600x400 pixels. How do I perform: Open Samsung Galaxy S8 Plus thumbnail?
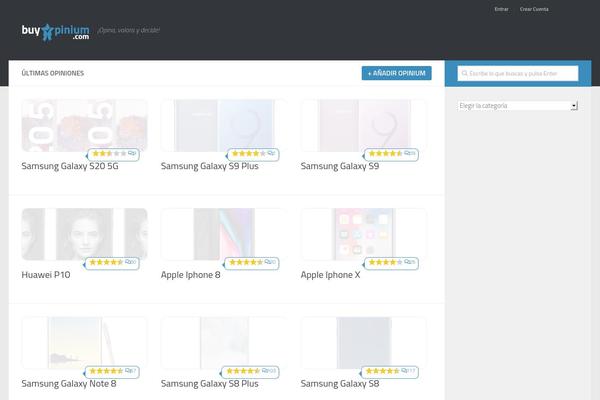(x=224, y=343)
